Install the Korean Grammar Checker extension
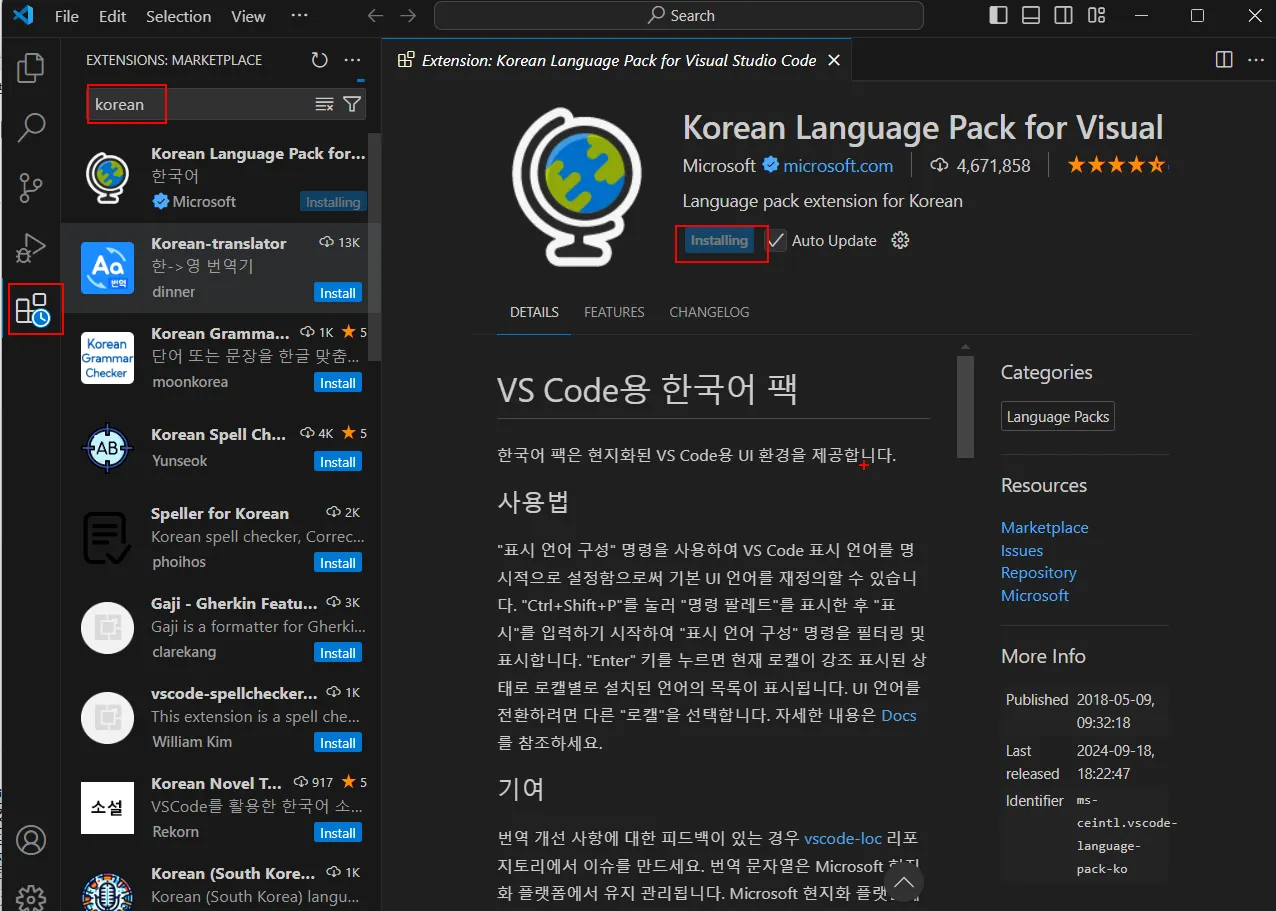 pyautogui.click(x=337, y=383)
